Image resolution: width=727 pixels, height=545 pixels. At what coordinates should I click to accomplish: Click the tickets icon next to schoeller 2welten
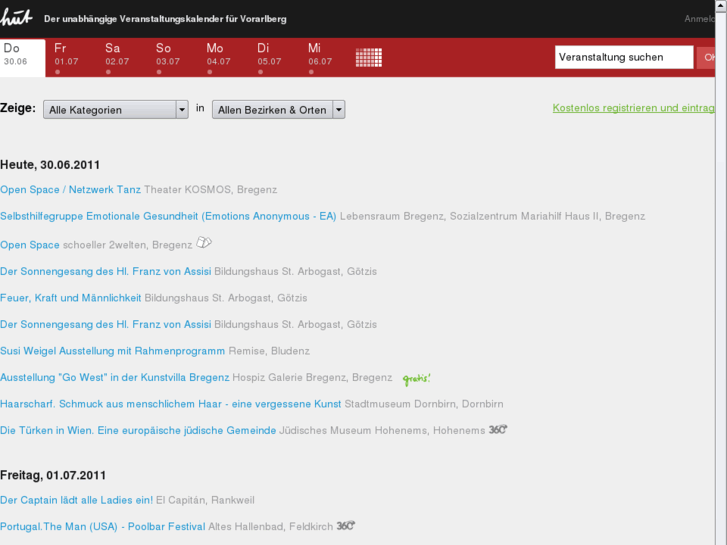[x=204, y=243]
